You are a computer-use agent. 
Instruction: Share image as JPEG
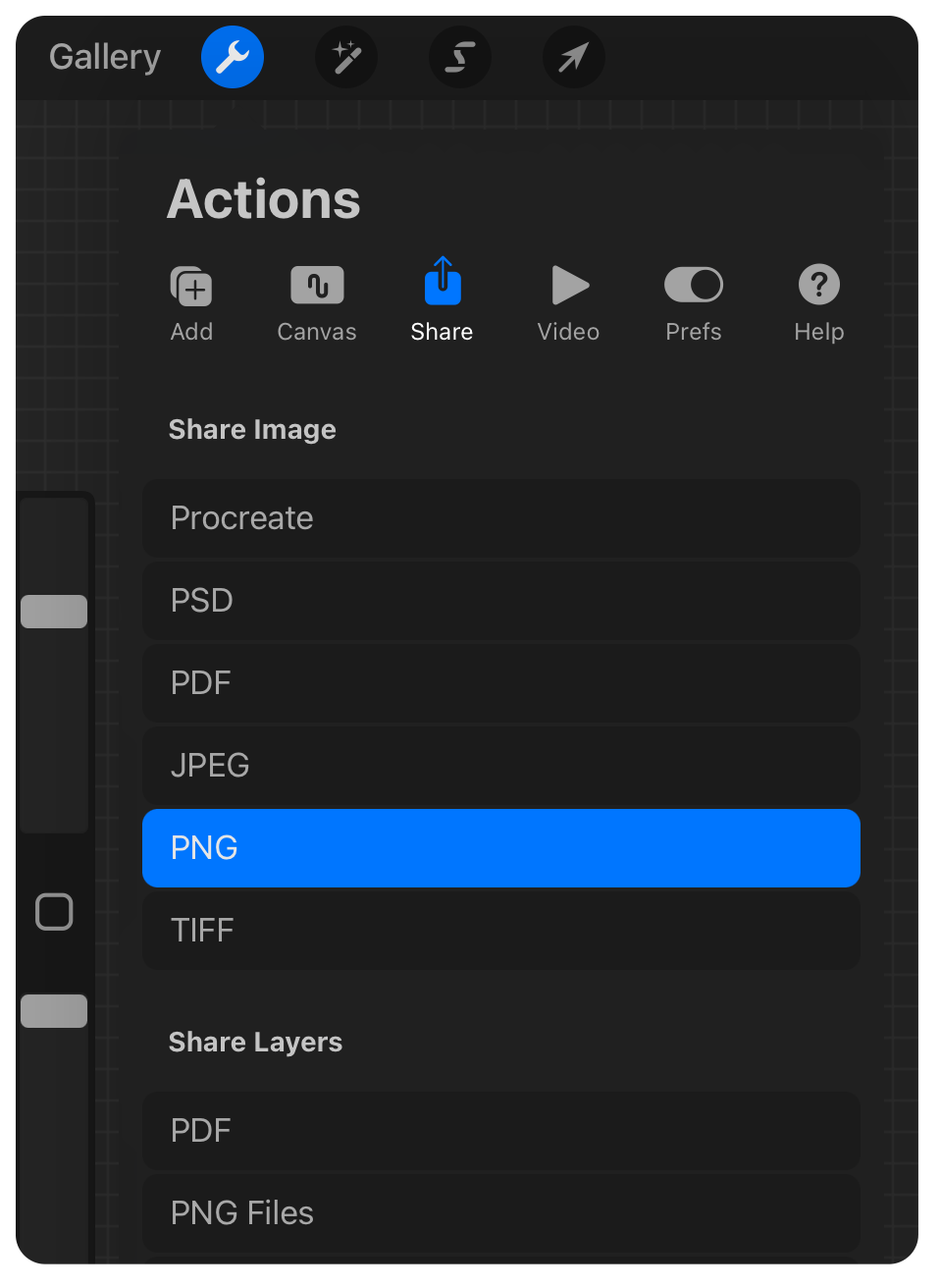501,766
